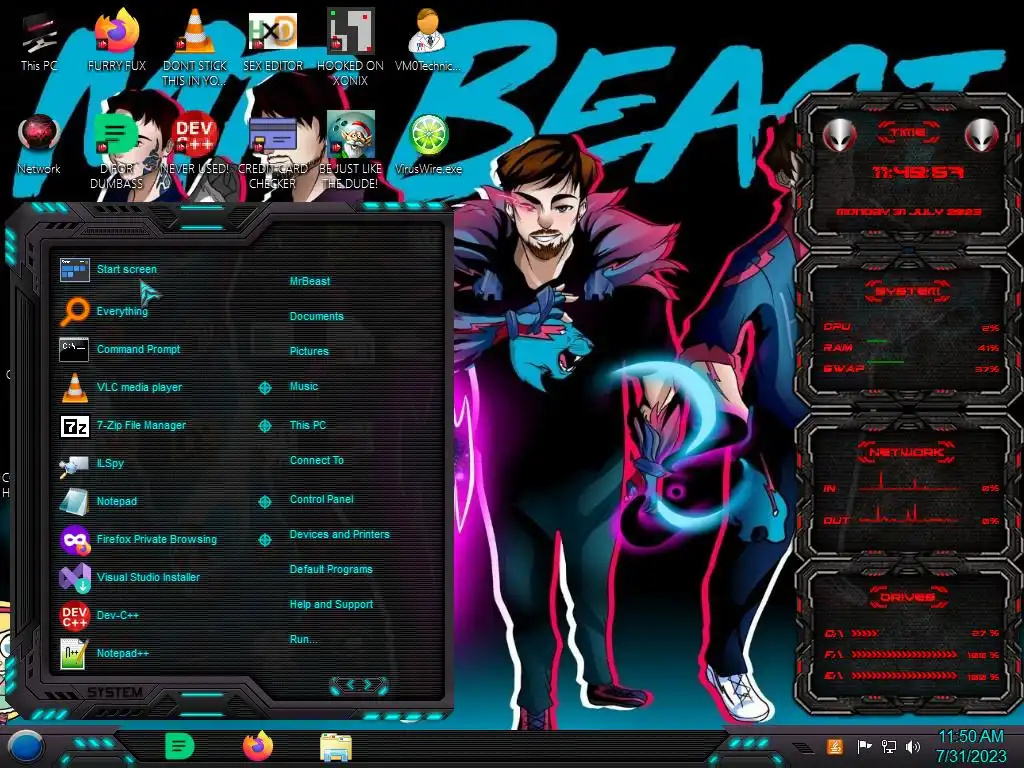Click the orange Java tray icon
1024x768 pixels.
(x=834, y=746)
